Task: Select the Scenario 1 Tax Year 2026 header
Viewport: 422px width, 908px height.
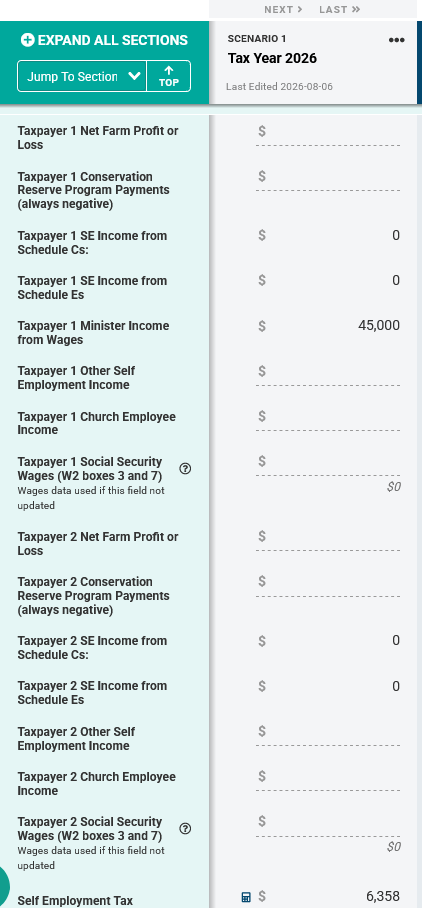Action: pyautogui.click(x=313, y=63)
